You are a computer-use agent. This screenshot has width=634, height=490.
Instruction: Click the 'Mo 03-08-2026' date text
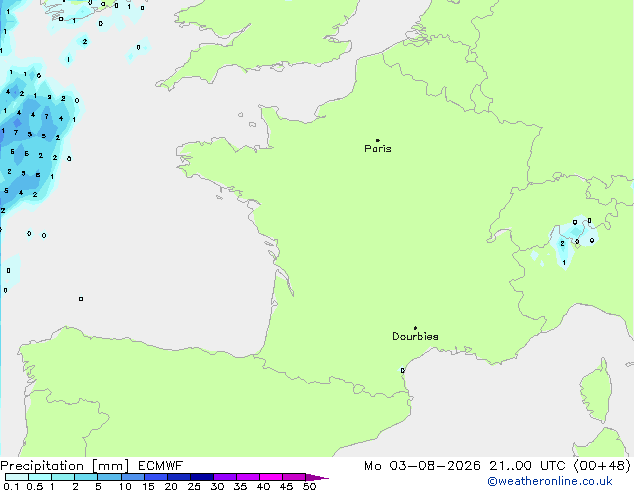click(423, 466)
